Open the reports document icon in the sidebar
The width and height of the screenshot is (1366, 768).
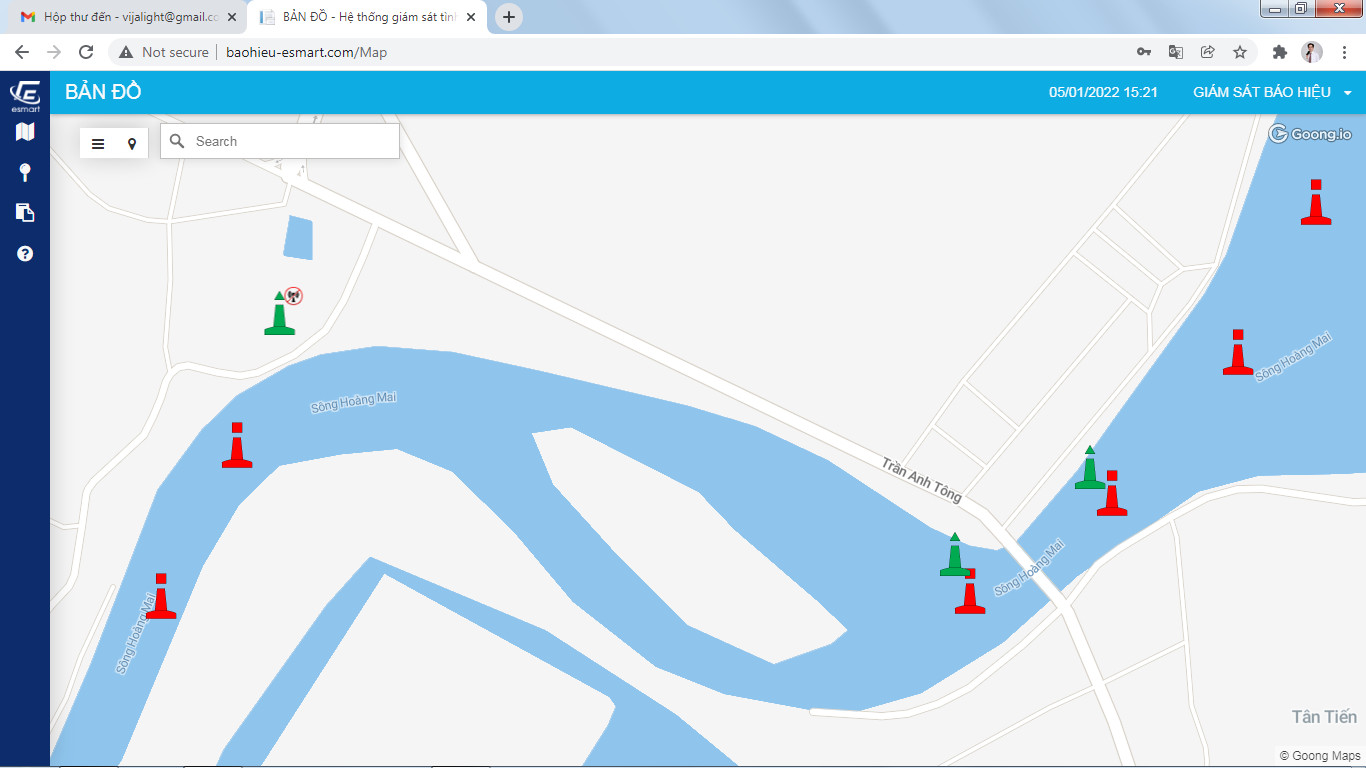[25, 212]
